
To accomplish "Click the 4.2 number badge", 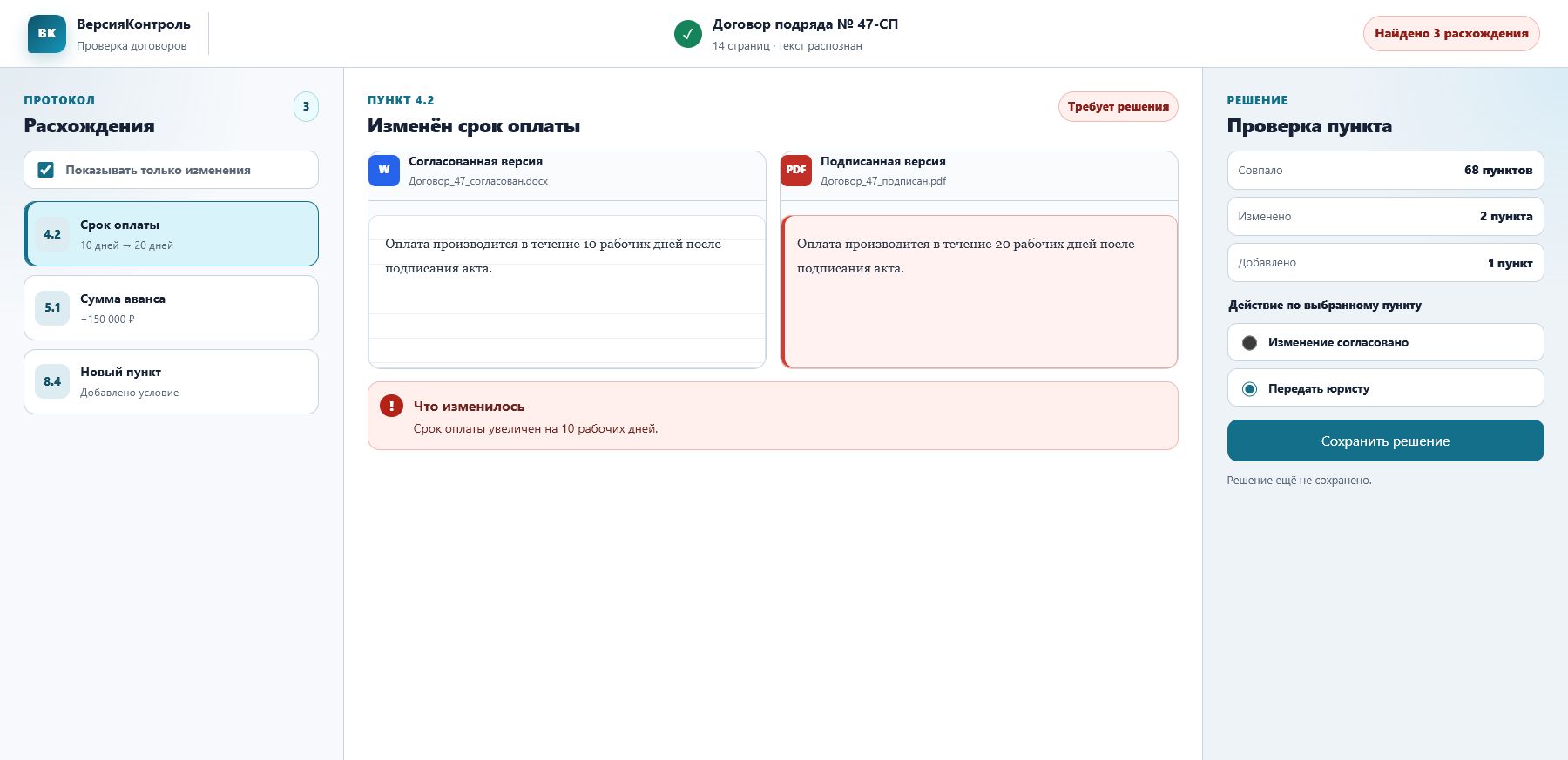I will [52, 234].
